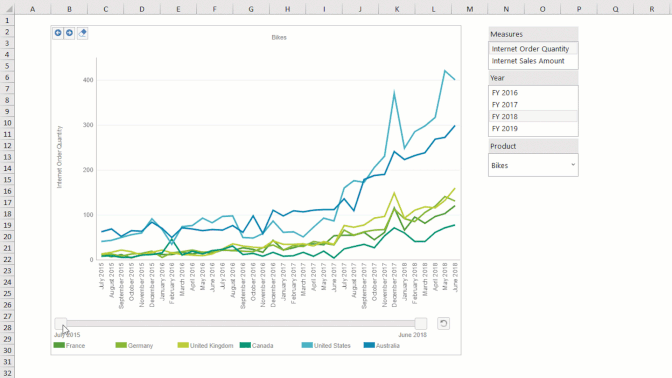Select column N header
The width and height of the screenshot is (672, 378).
point(506,9)
